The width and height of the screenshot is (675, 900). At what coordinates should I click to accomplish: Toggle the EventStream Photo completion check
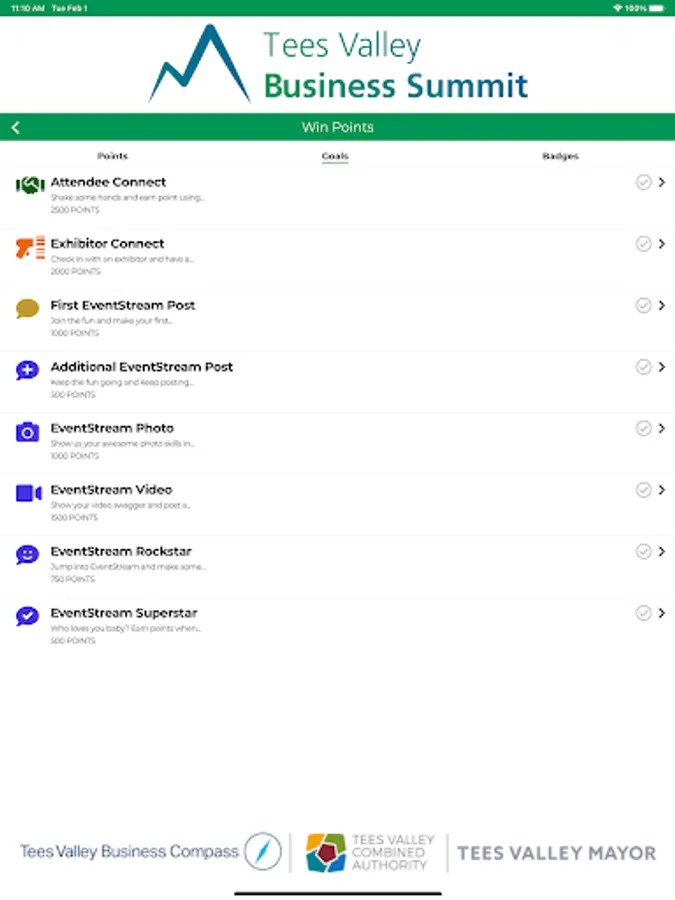click(x=643, y=428)
